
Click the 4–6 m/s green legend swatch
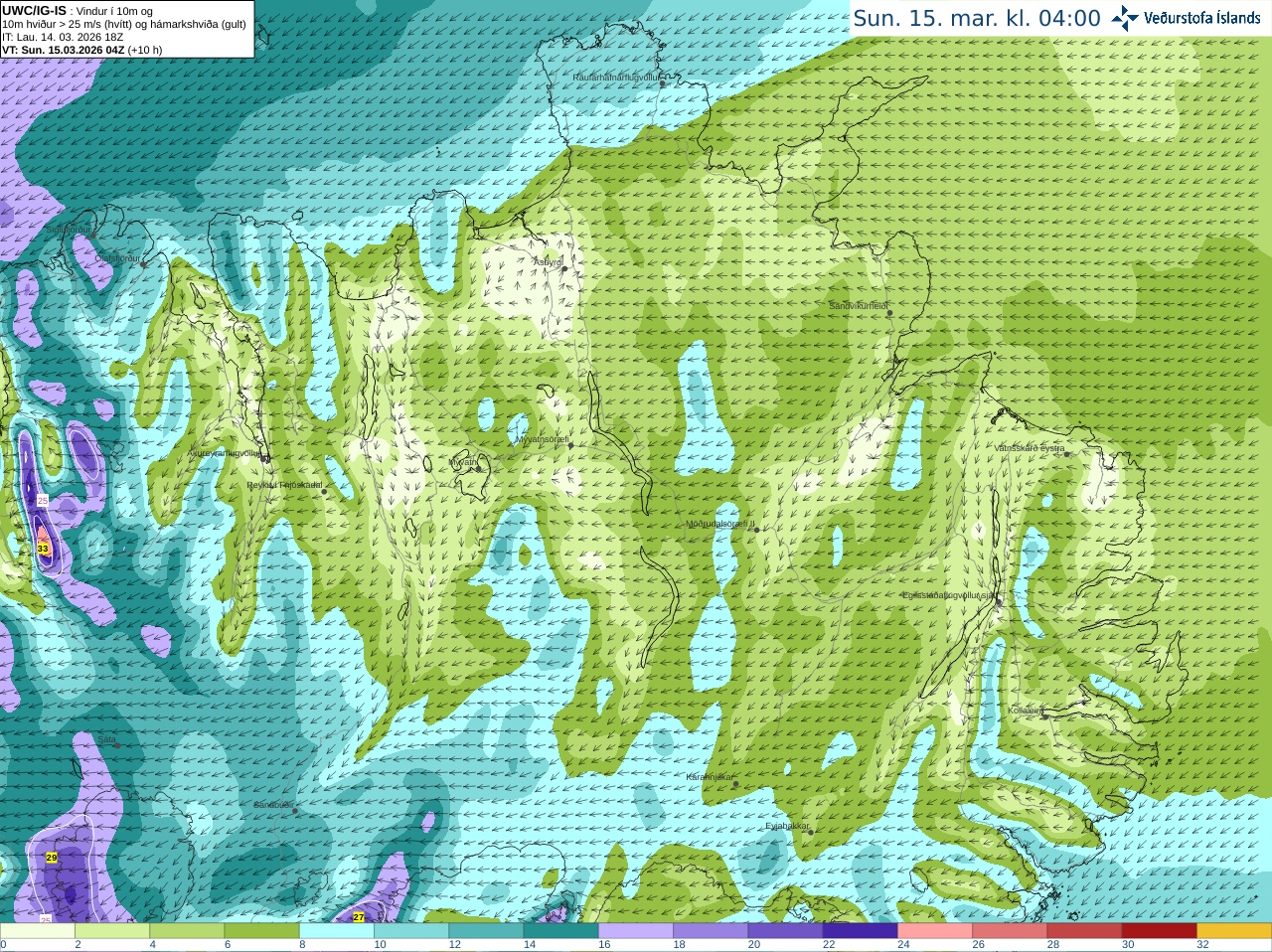pos(187,931)
